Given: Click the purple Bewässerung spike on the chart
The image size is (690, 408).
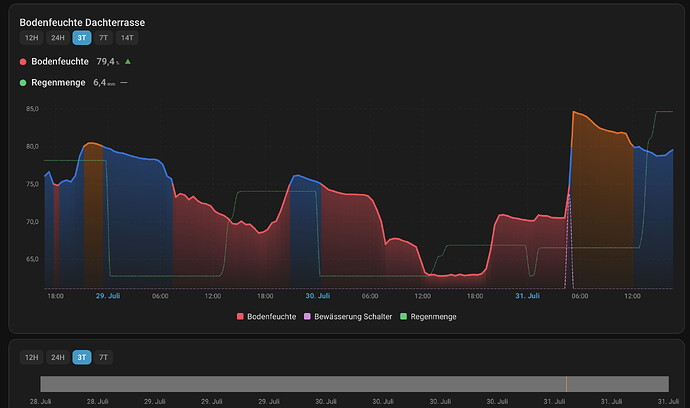Looking at the screenshot, I should click(569, 241).
